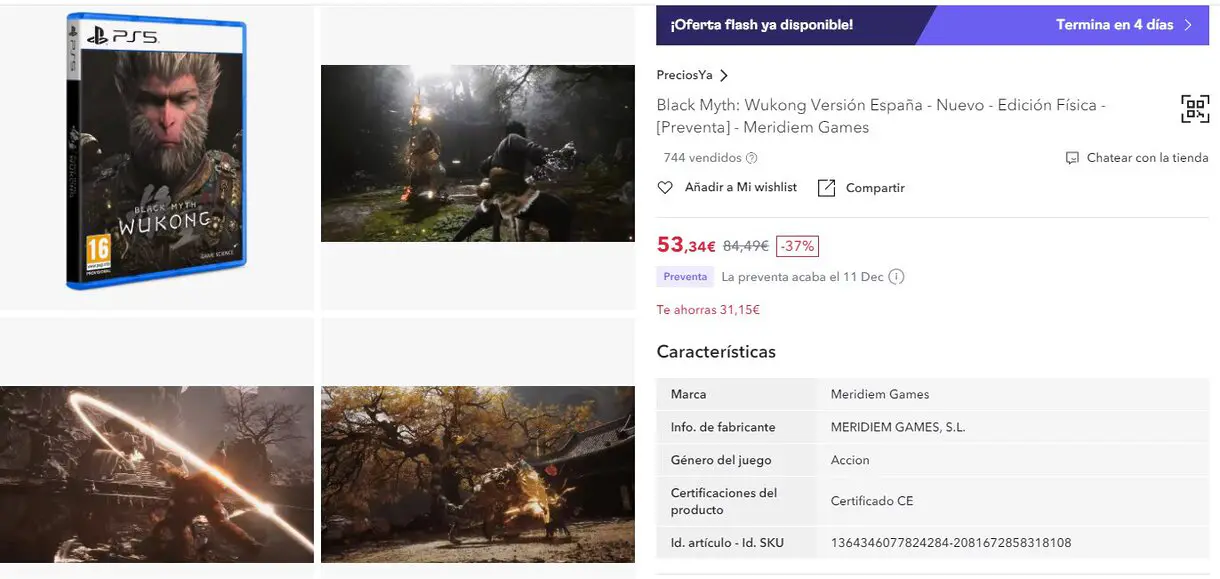View the PS5 box cover image
Screen dimensions: 1220x579
[157, 151]
